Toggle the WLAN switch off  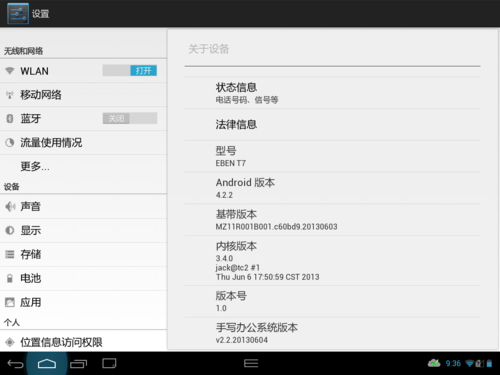[x=130, y=71]
